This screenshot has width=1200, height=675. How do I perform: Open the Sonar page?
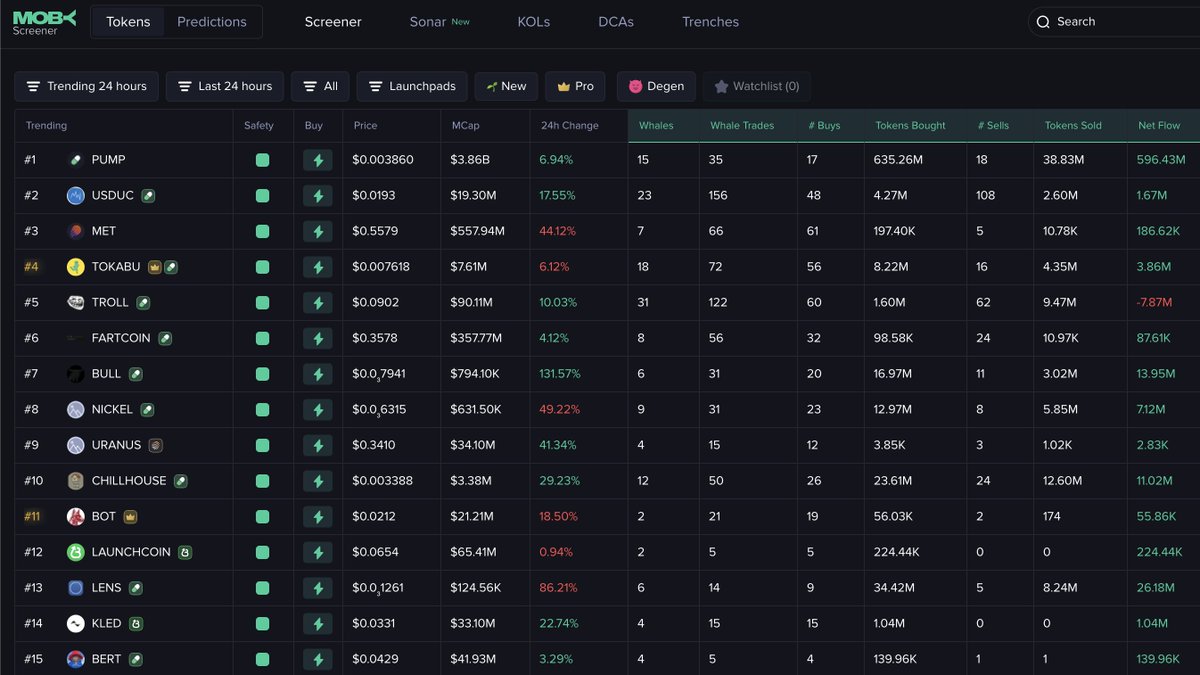click(428, 22)
